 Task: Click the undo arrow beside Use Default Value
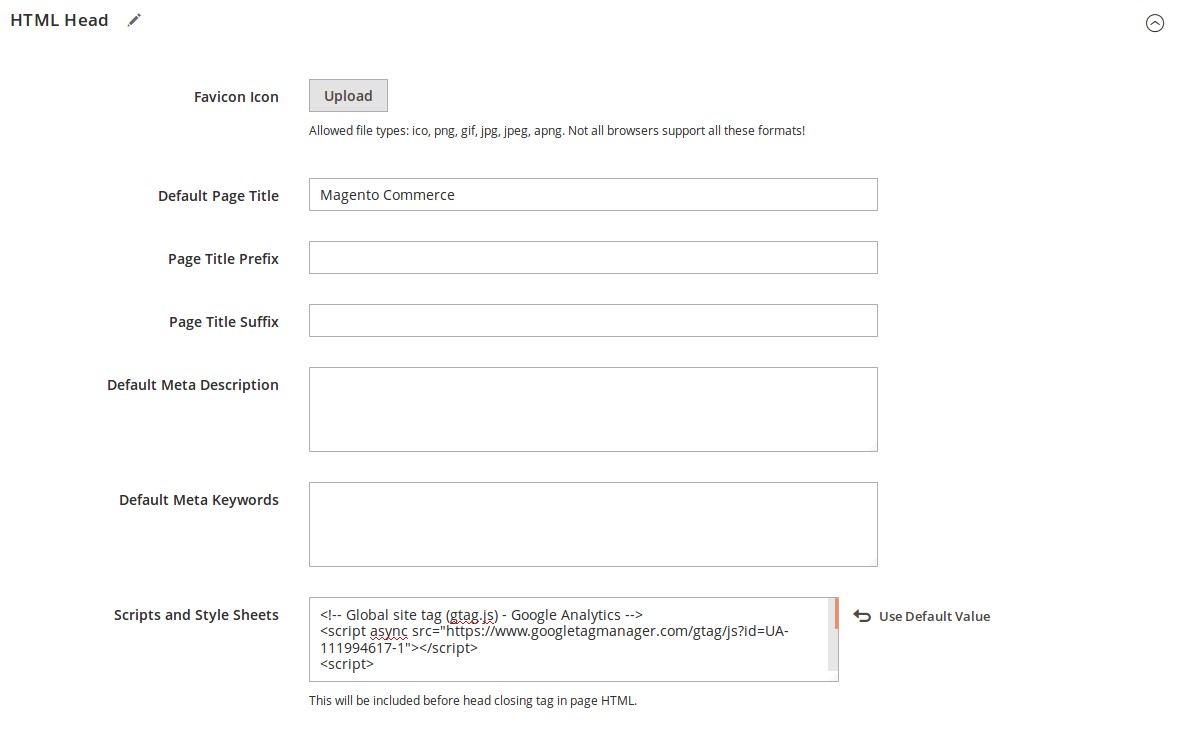click(862, 616)
